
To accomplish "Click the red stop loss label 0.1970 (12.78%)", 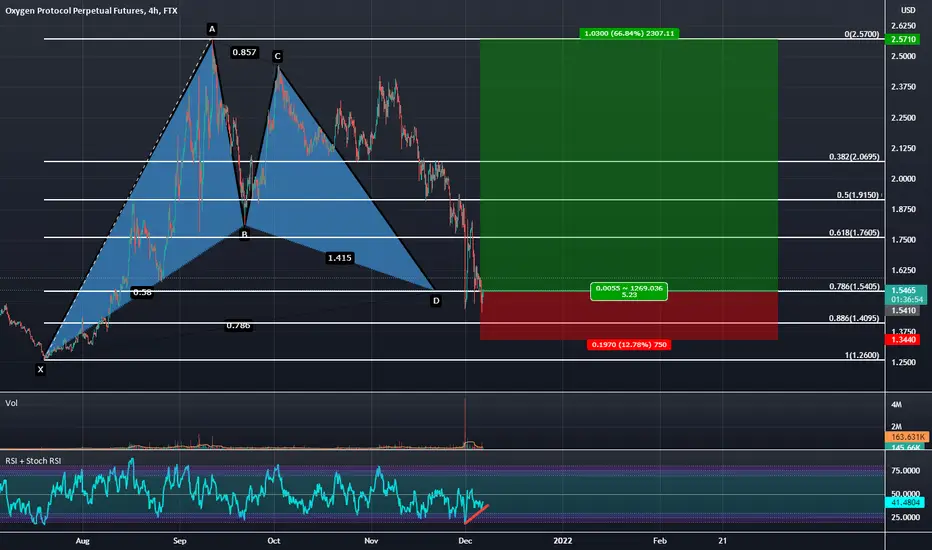I will point(629,344).
